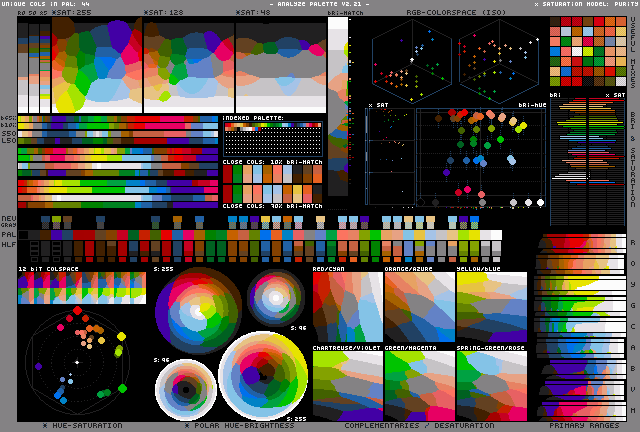This screenshot has height=432, width=640.
Task: Click the 'Unique cols in pal: 44' text
Action: (45, 4)
